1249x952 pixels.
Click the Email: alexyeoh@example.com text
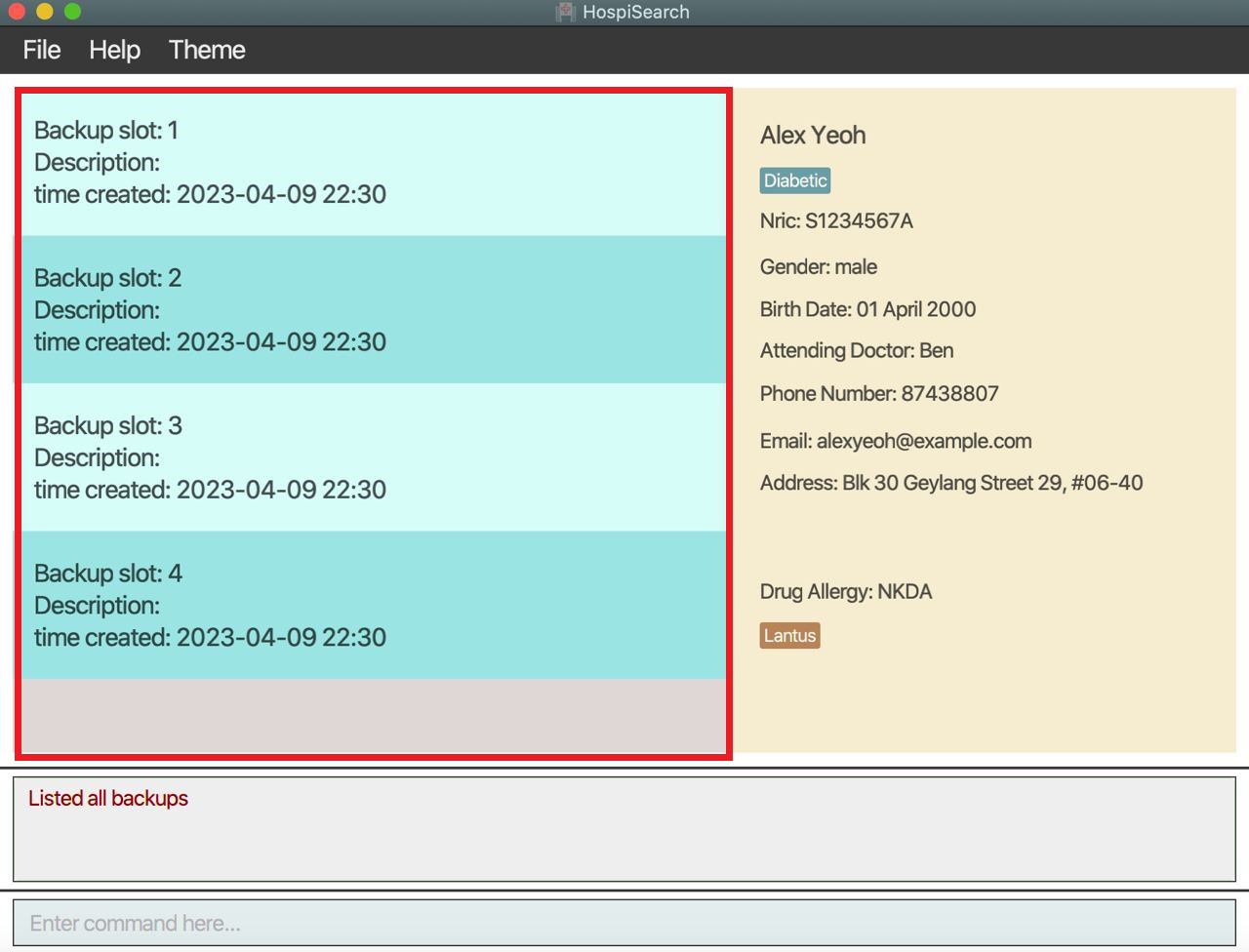[896, 441]
